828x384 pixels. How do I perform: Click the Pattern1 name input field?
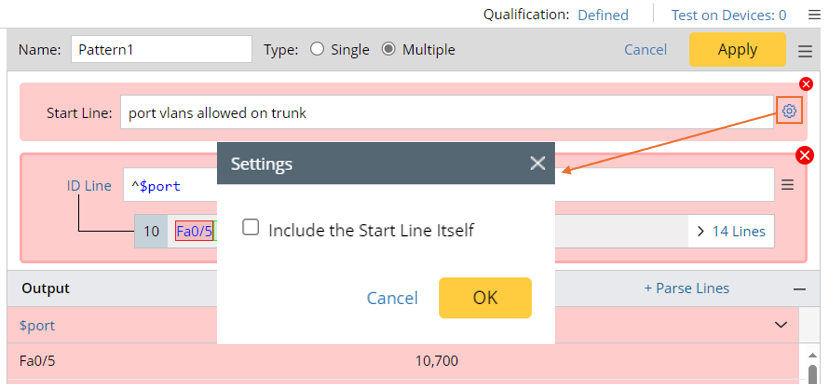tap(162, 50)
